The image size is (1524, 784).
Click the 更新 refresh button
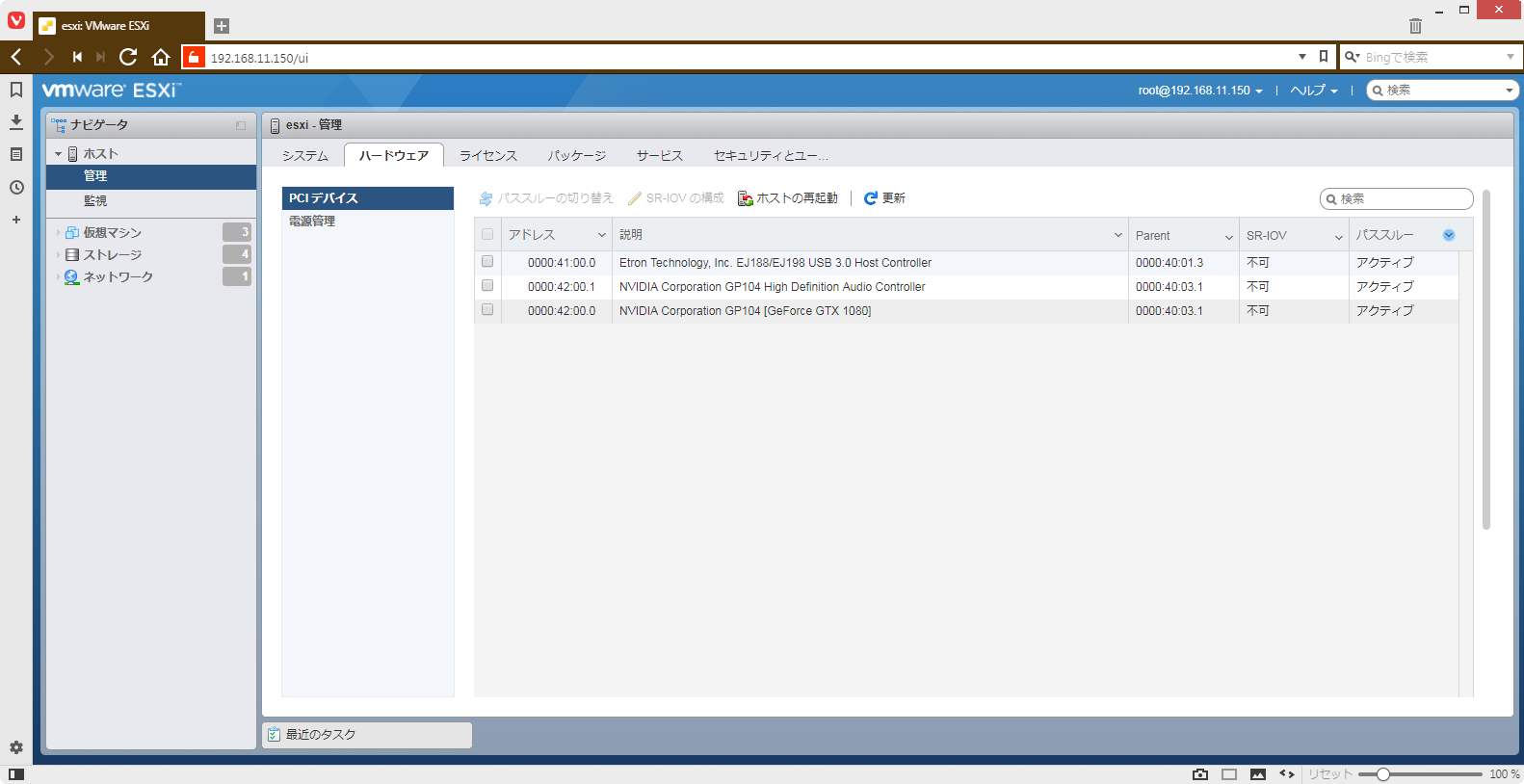884,198
